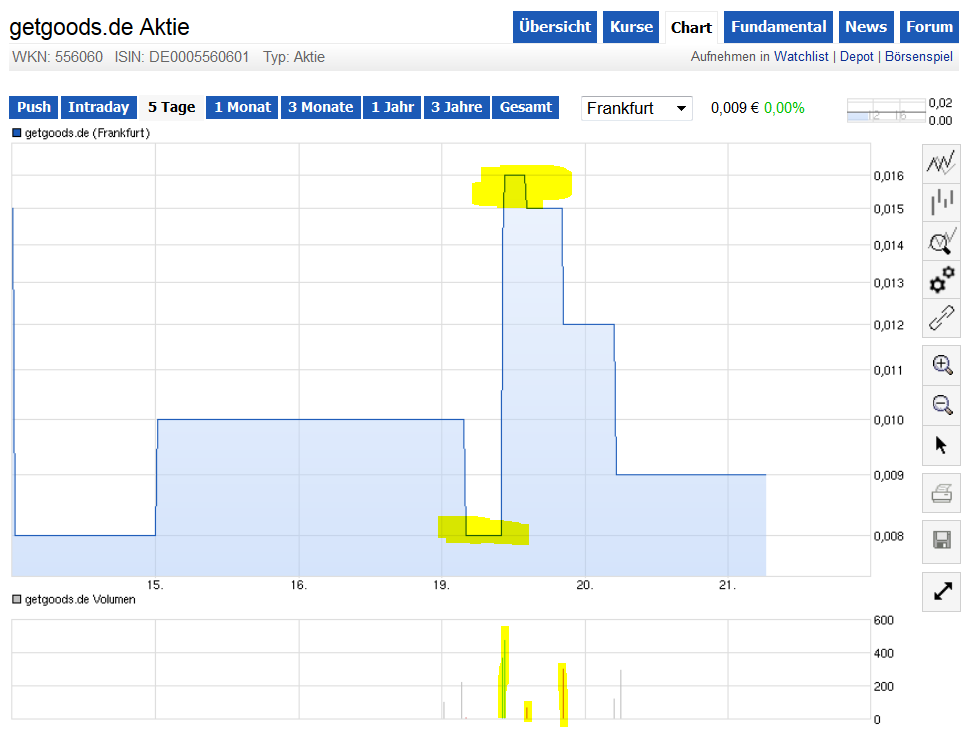The height and width of the screenshot is (734, 968).
Task: Zoom out with the minus magnifier
Action: coord(941,404)
